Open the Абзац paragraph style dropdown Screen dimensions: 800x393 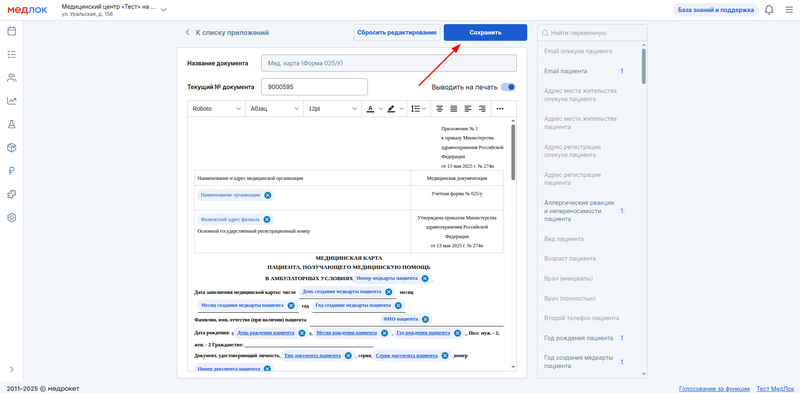274,109
